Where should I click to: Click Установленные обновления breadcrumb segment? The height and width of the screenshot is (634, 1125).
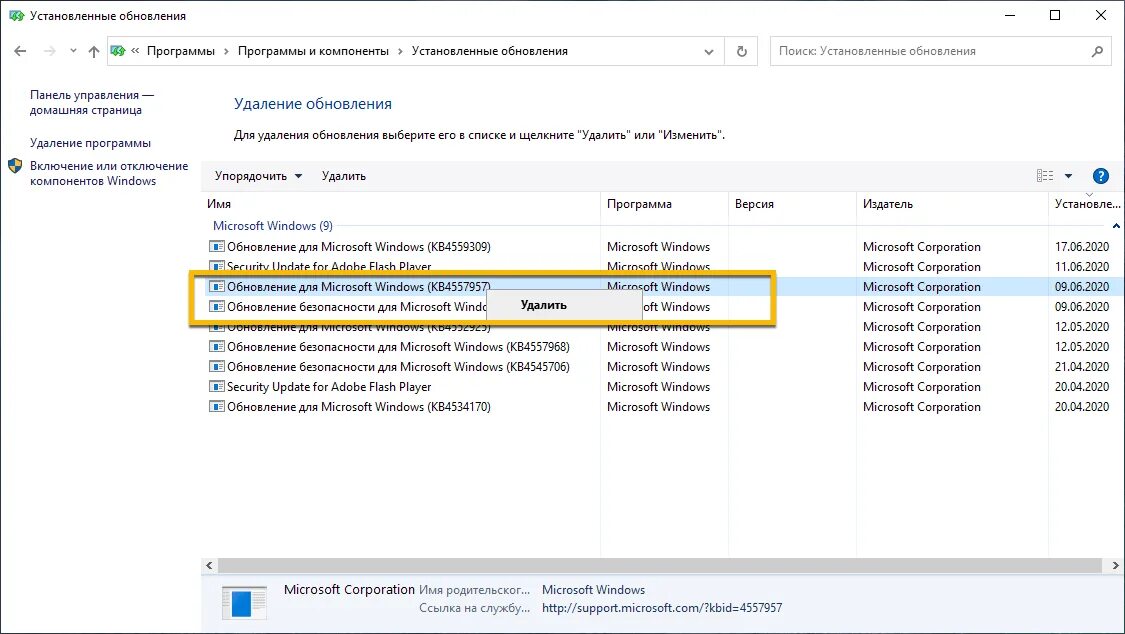click(x=490, y=51)
